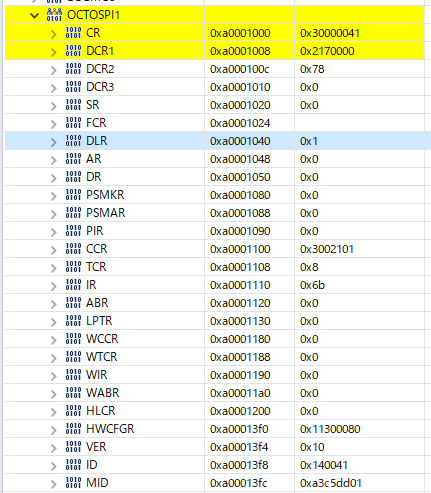Click DCR1 value 0x2170000

(x=327, y=51)
